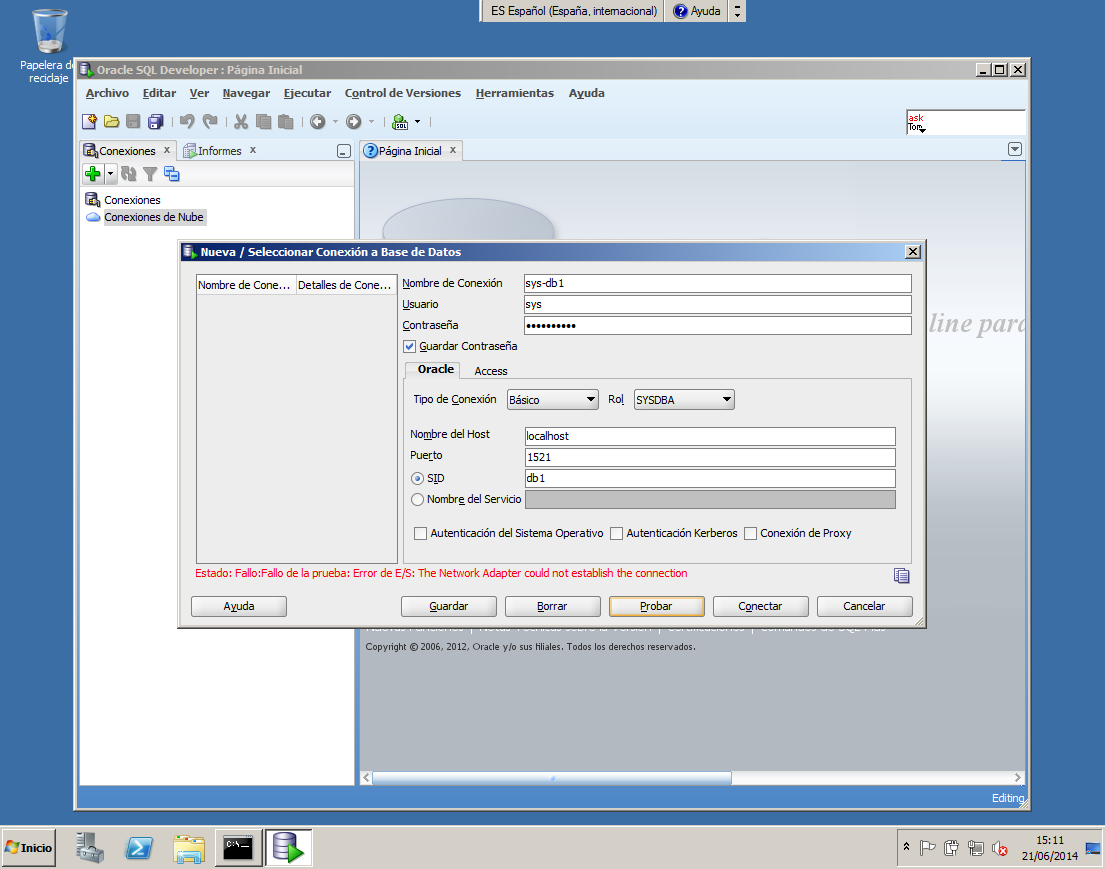Open SQL Worksheet toolbar icon
Viewport: 1105px width, 869px height.
400,122
